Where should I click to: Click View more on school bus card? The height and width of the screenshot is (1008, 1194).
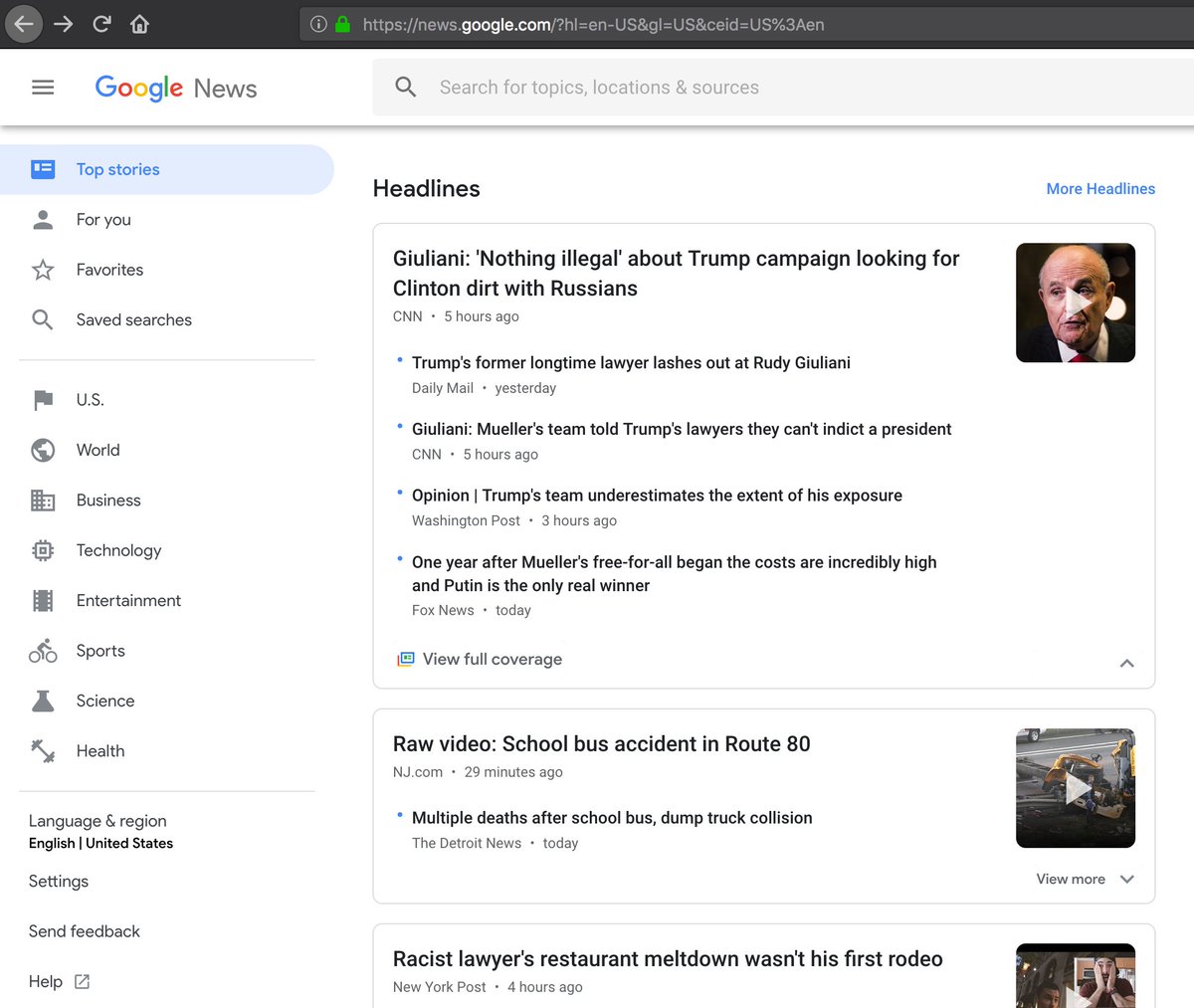1071,879
